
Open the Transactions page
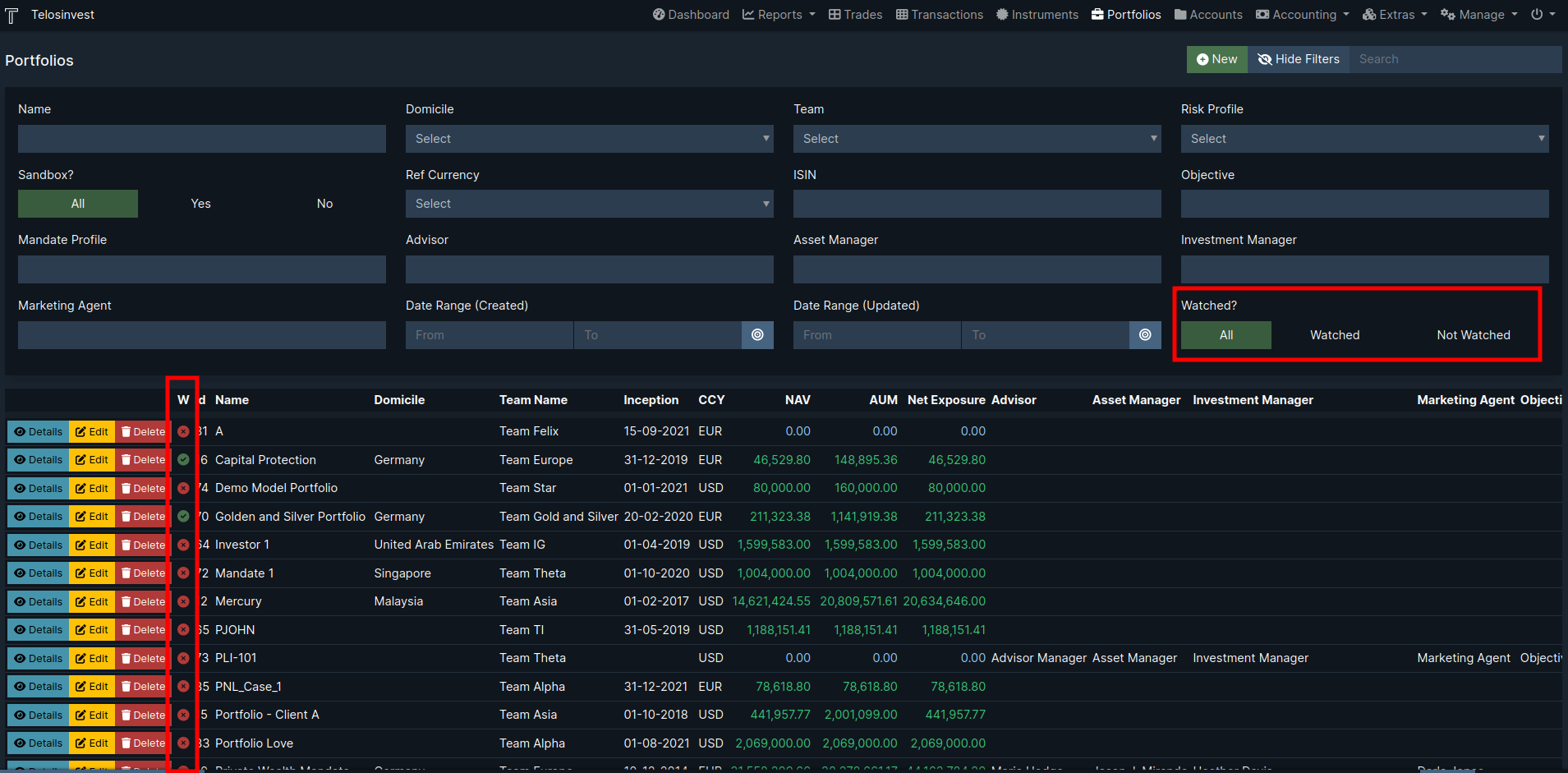pos(940,15)
